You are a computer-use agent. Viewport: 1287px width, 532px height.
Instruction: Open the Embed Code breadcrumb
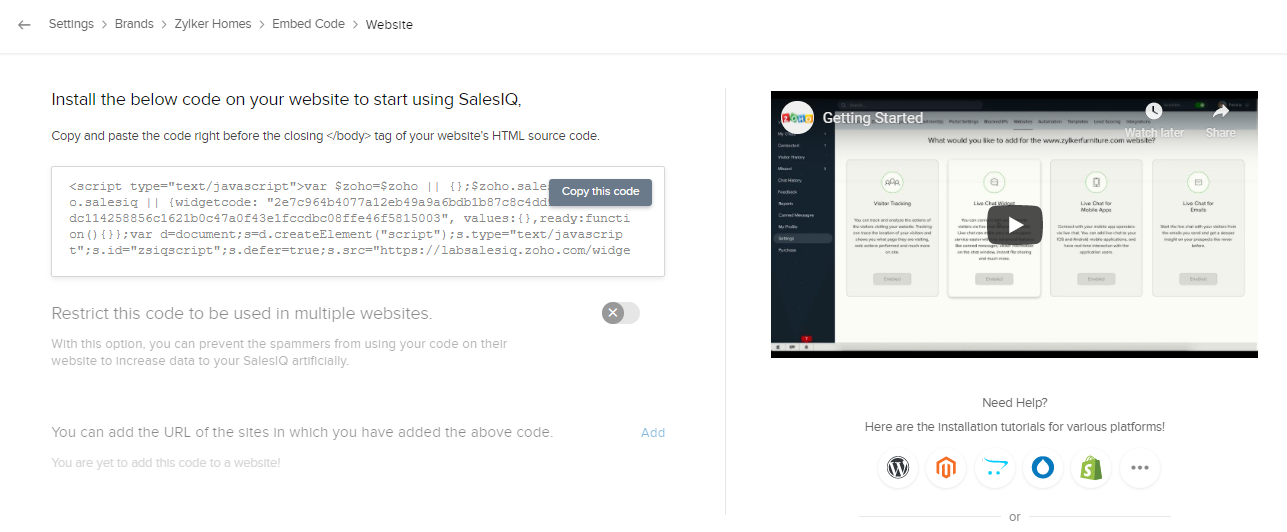[x=309, y=24]
